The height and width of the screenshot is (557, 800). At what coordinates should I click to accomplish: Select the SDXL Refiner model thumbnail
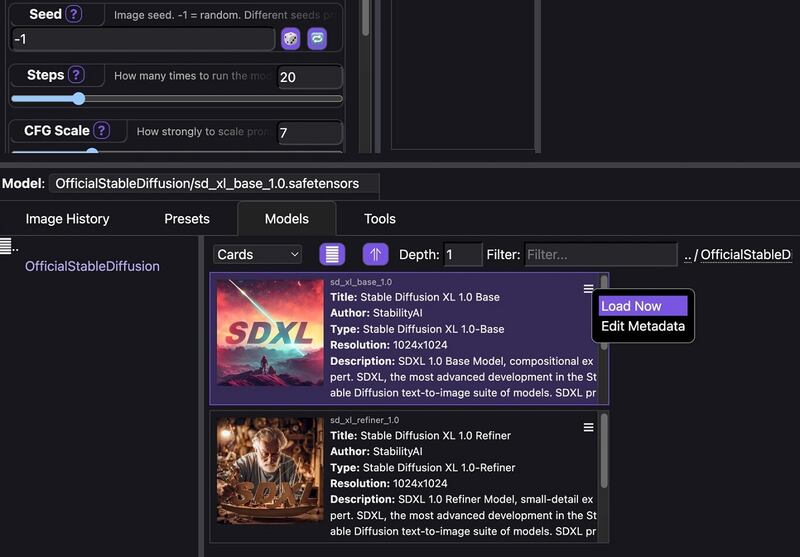click(270, 471)
